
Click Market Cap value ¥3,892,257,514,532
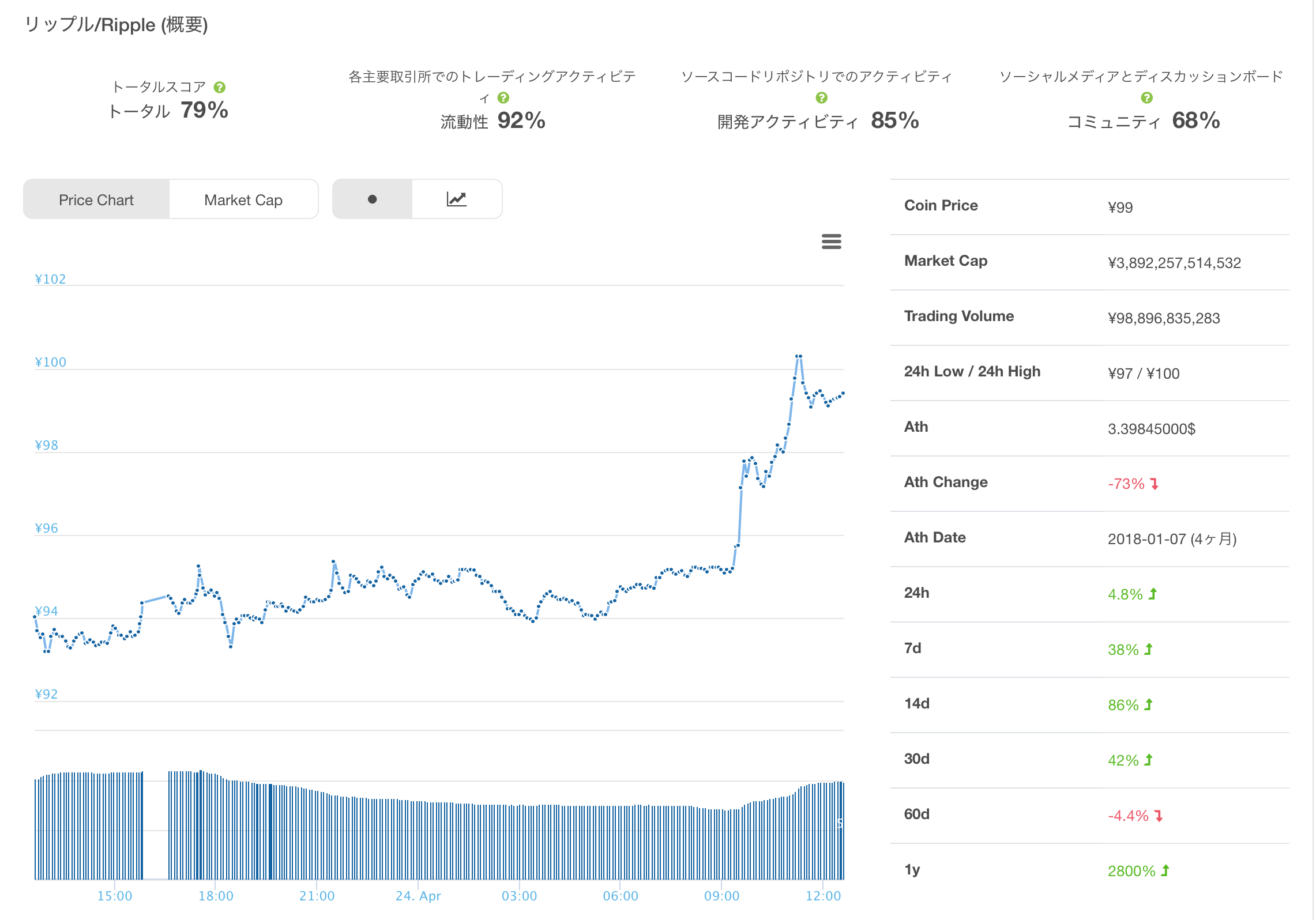coord(1174,263)
